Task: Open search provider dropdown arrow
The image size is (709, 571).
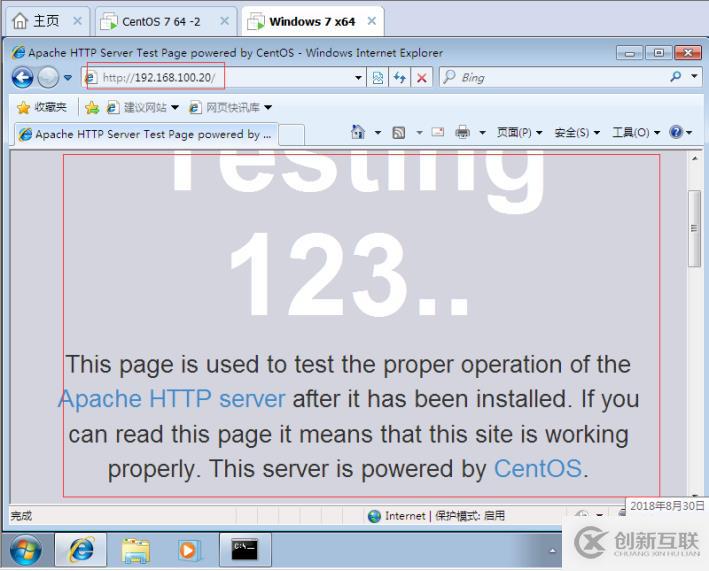Action: coord(694,76)
